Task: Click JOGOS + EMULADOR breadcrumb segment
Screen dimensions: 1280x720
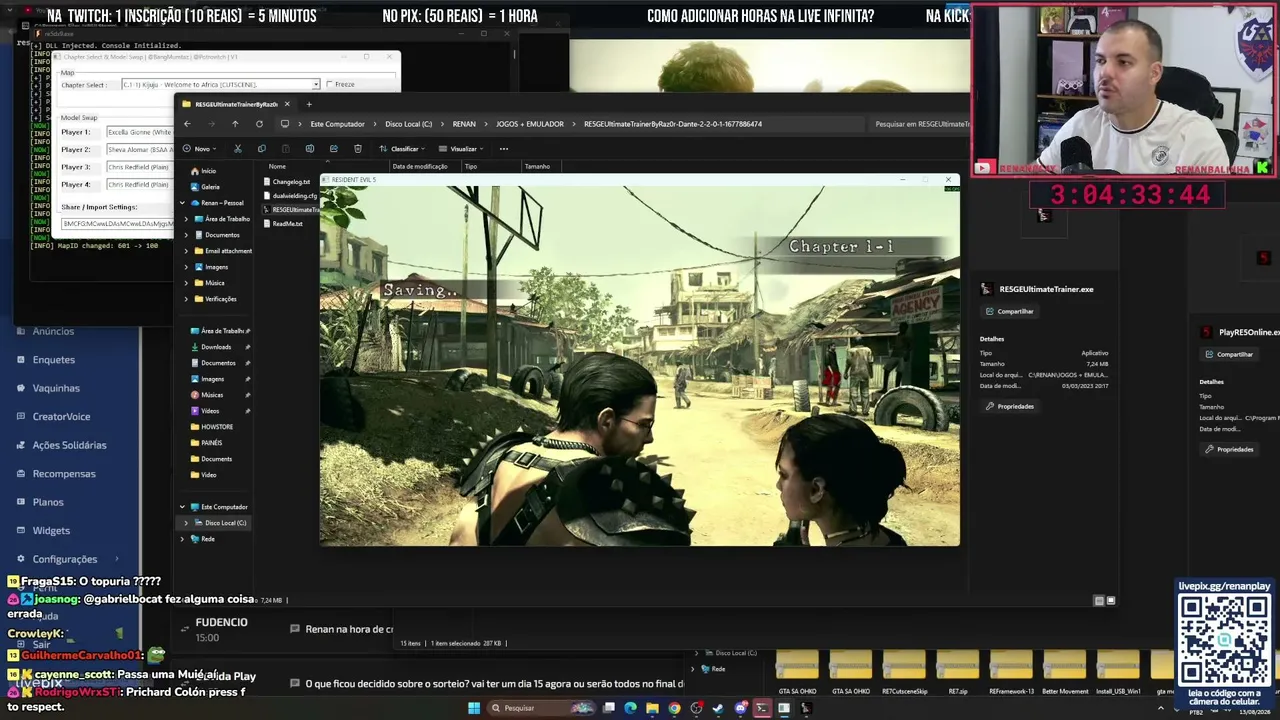Action: coord(530,124)
